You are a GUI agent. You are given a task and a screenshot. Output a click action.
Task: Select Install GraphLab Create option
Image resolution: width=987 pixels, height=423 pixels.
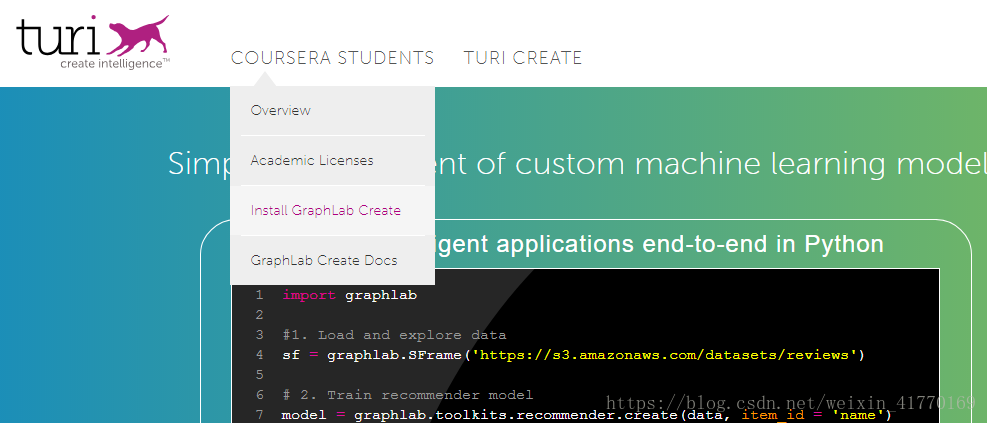tap(332, 210)
